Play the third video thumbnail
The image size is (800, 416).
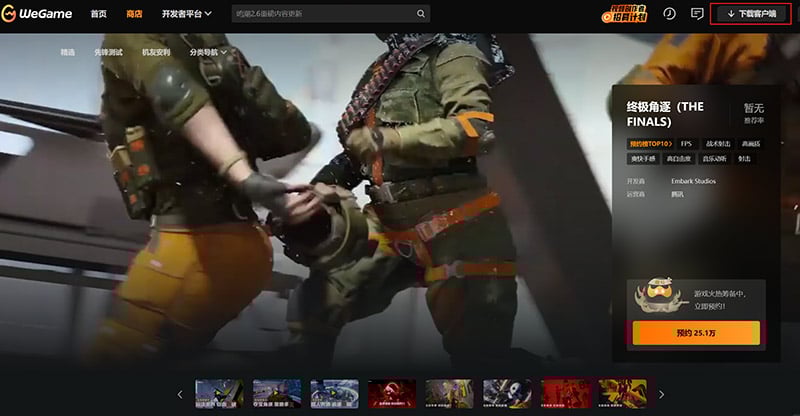[x=334, y=394]
